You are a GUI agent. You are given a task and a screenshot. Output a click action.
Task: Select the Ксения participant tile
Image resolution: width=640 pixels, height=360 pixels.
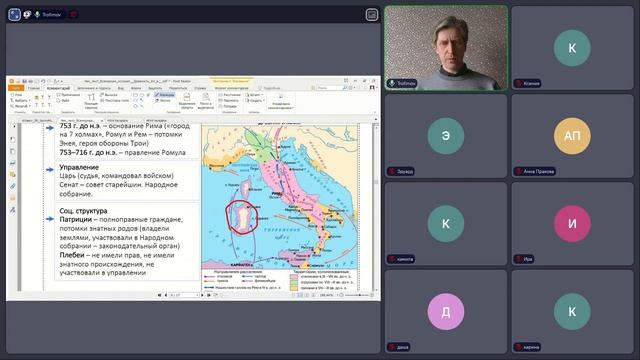(x=572, y=48)
